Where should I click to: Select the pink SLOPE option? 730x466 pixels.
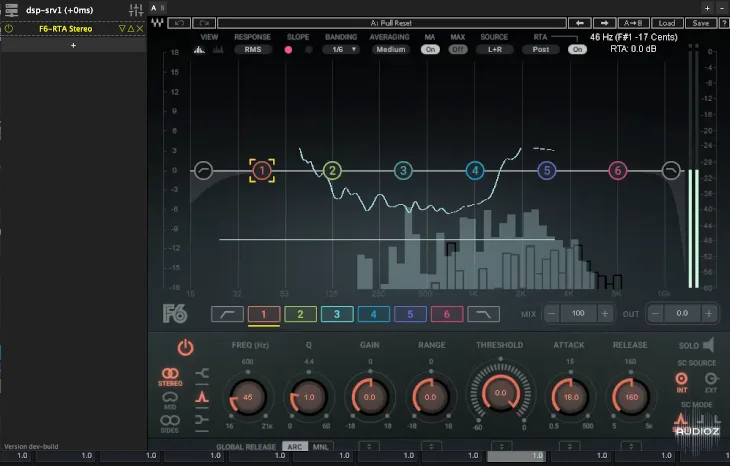[x=288, y=49]
